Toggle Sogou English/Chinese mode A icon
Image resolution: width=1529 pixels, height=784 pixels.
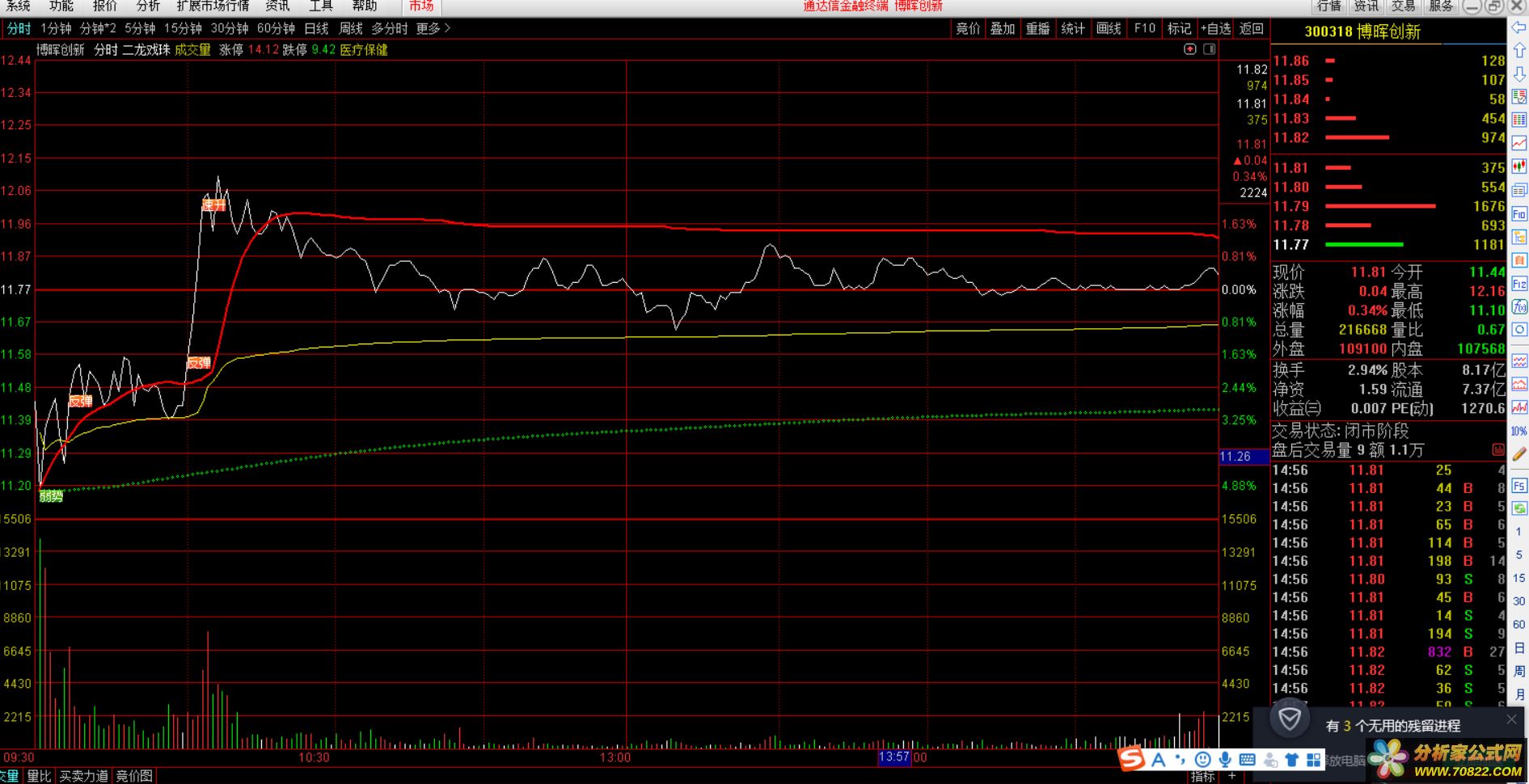1159,759
